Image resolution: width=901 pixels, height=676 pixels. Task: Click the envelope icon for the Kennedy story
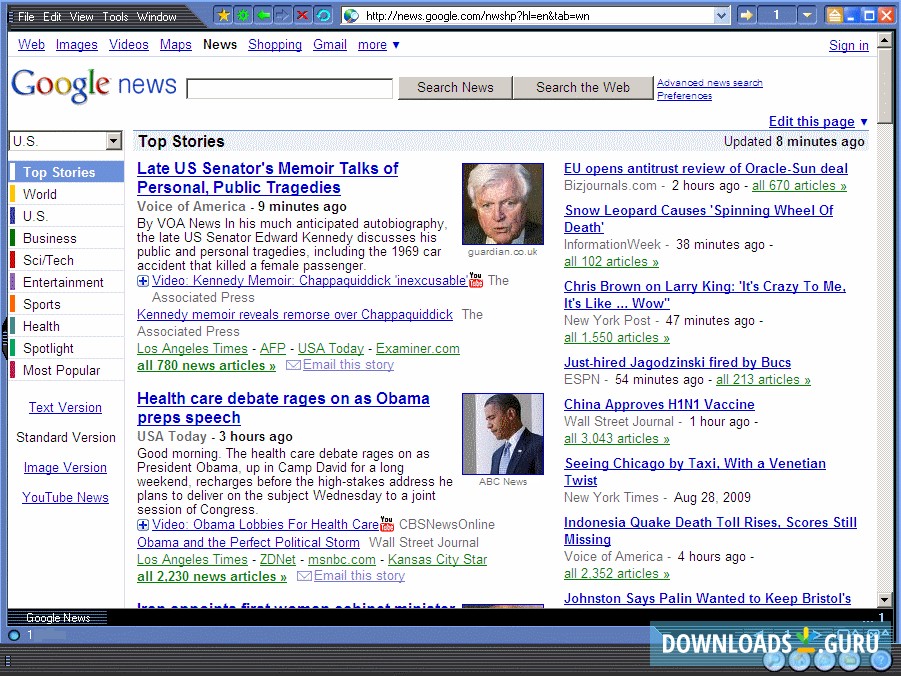tap(293, 365)
